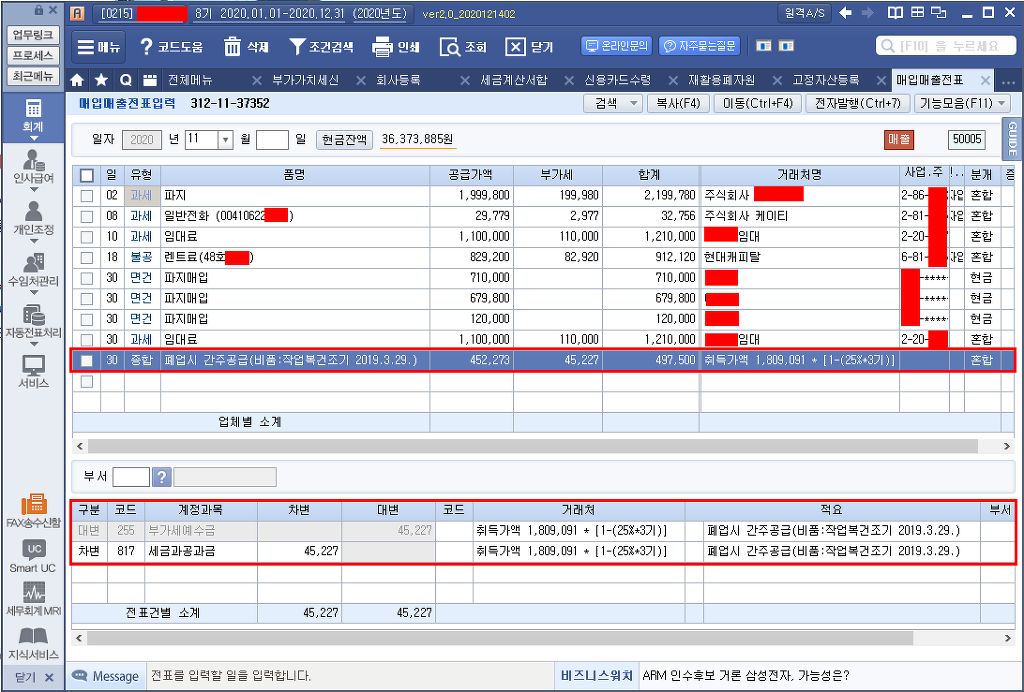Click the book icon in title bar
This screenshot has height=692, width=1024.
pos(895,13)
